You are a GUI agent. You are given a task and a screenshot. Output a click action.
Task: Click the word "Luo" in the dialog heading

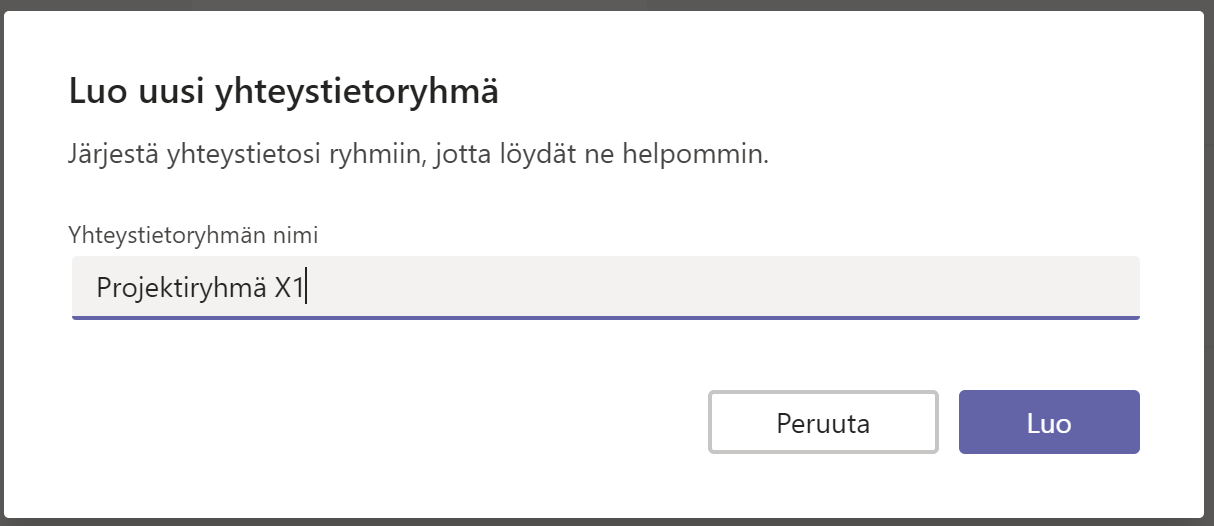(94, 93)
